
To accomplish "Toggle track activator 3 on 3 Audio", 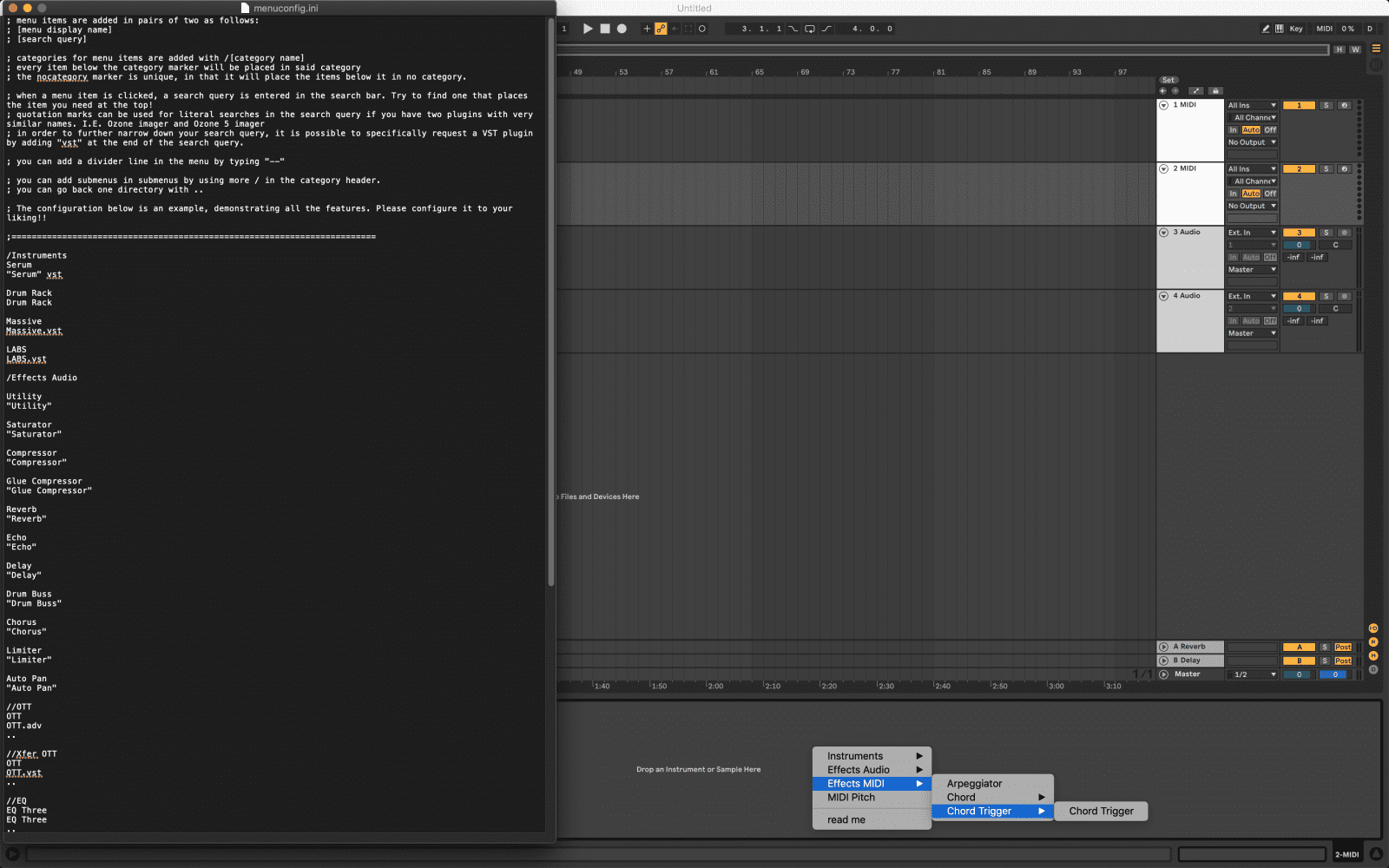I will click(1299, 233).
